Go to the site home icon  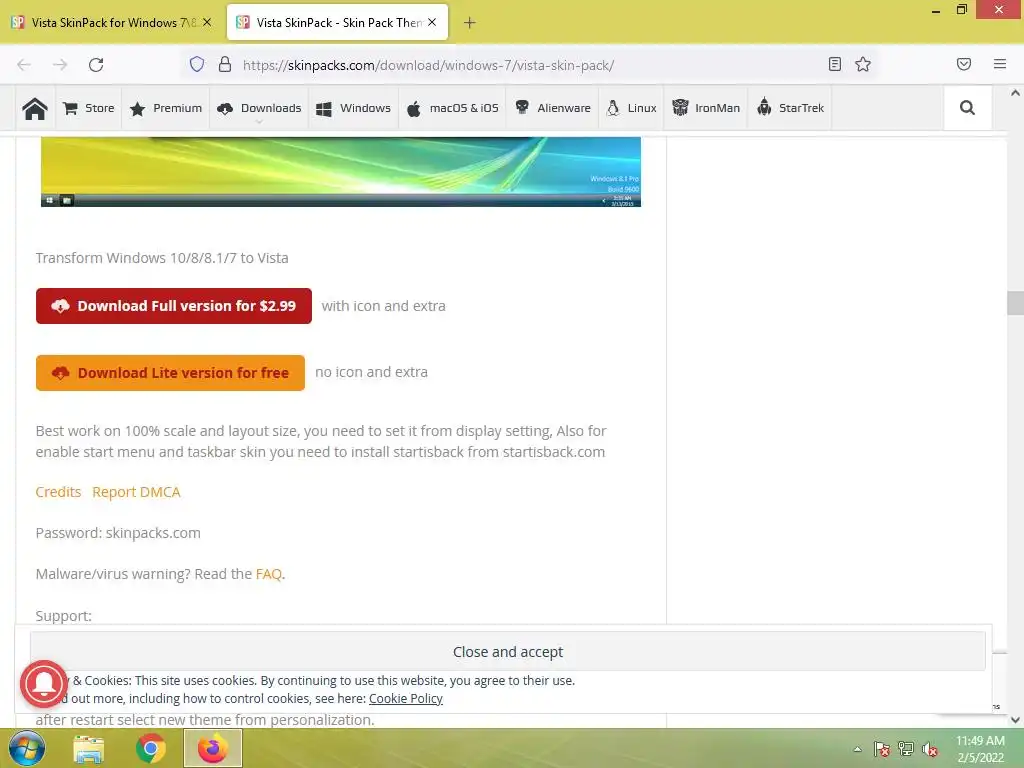(35, 108)
